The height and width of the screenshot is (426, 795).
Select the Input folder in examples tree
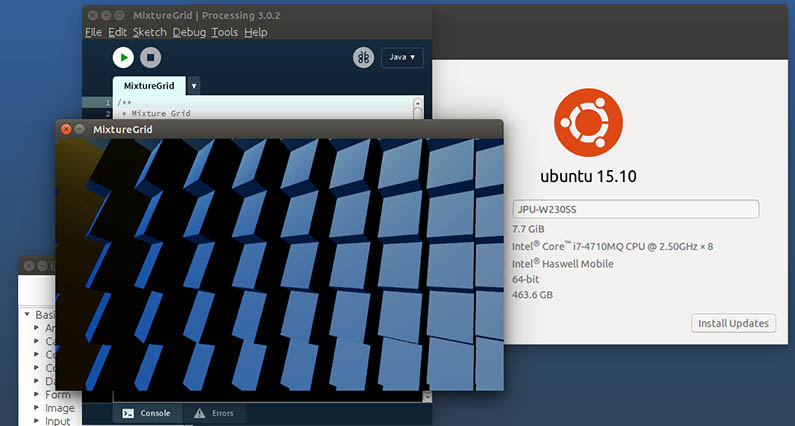58,421
